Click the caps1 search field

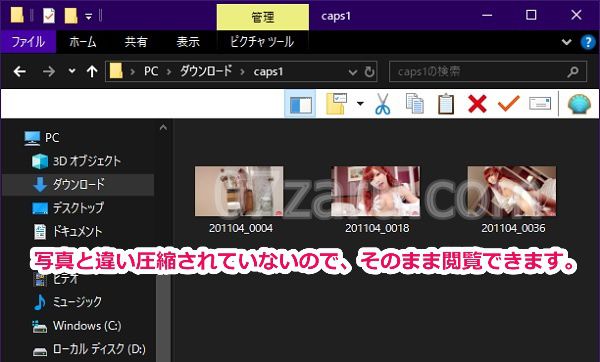pyautogui.click(x=488, y=72)
